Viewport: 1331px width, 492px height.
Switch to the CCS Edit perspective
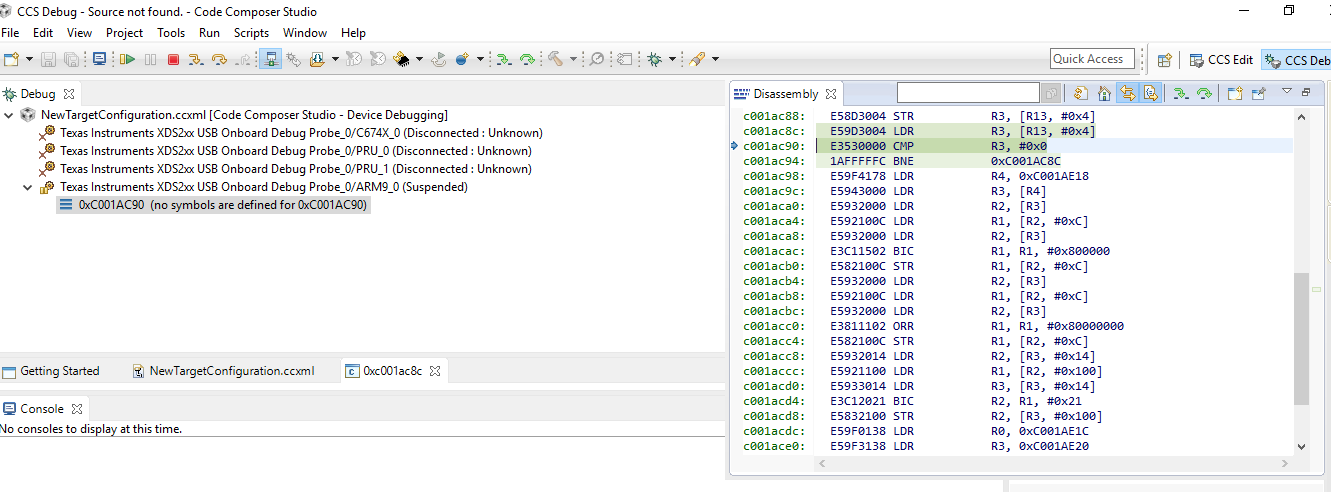[x=1221, y=60]
